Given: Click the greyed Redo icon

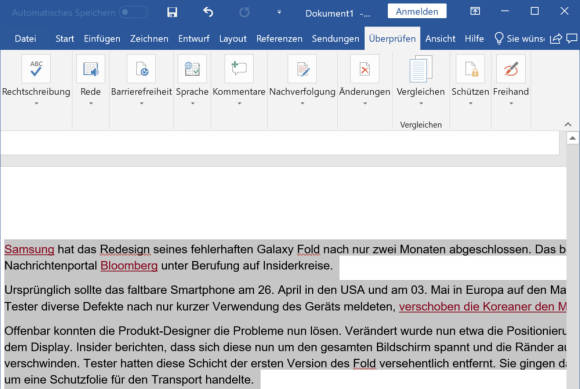Looking at the screenshot, I should (244, 13).
